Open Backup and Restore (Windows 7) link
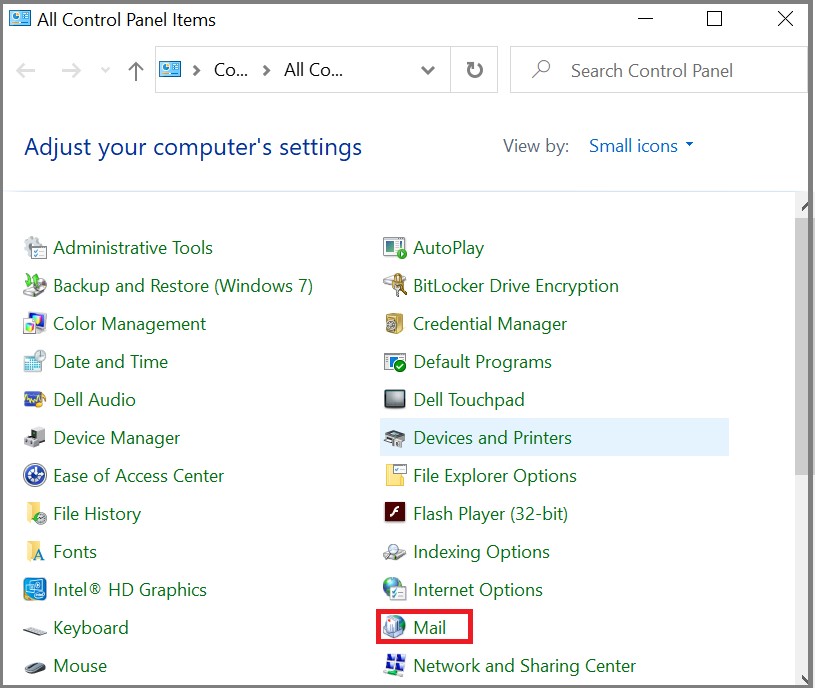815x688 pixels. click(183, 286)
